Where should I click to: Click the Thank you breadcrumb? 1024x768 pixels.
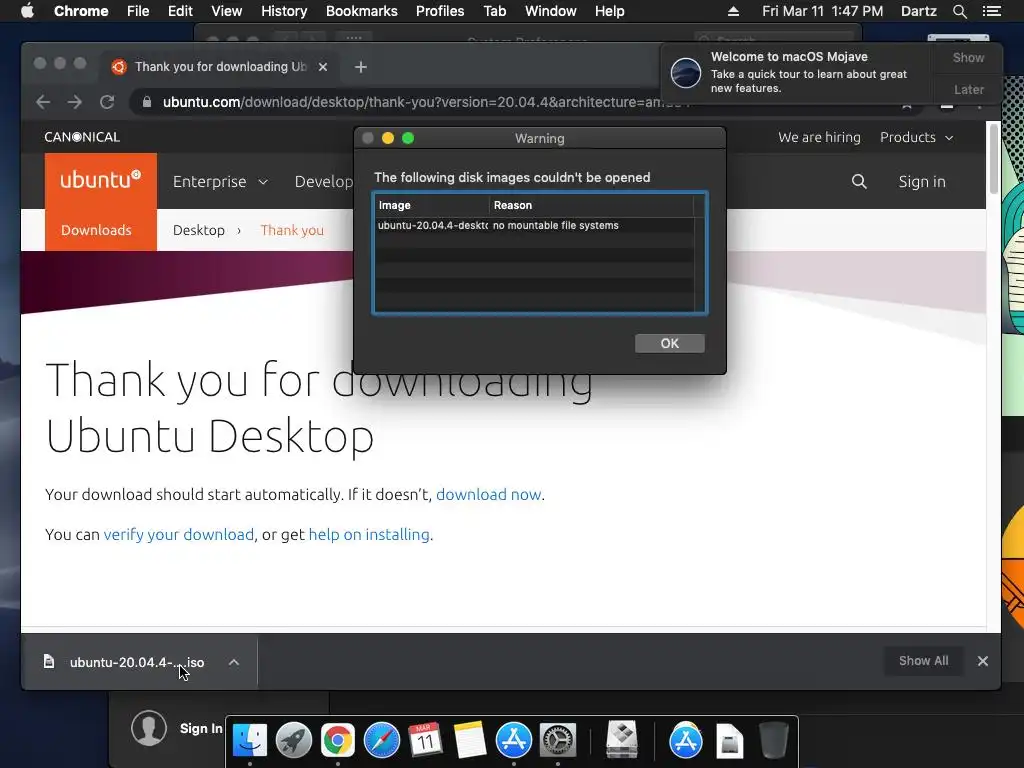pyautogui.click(x=292, y=230)
